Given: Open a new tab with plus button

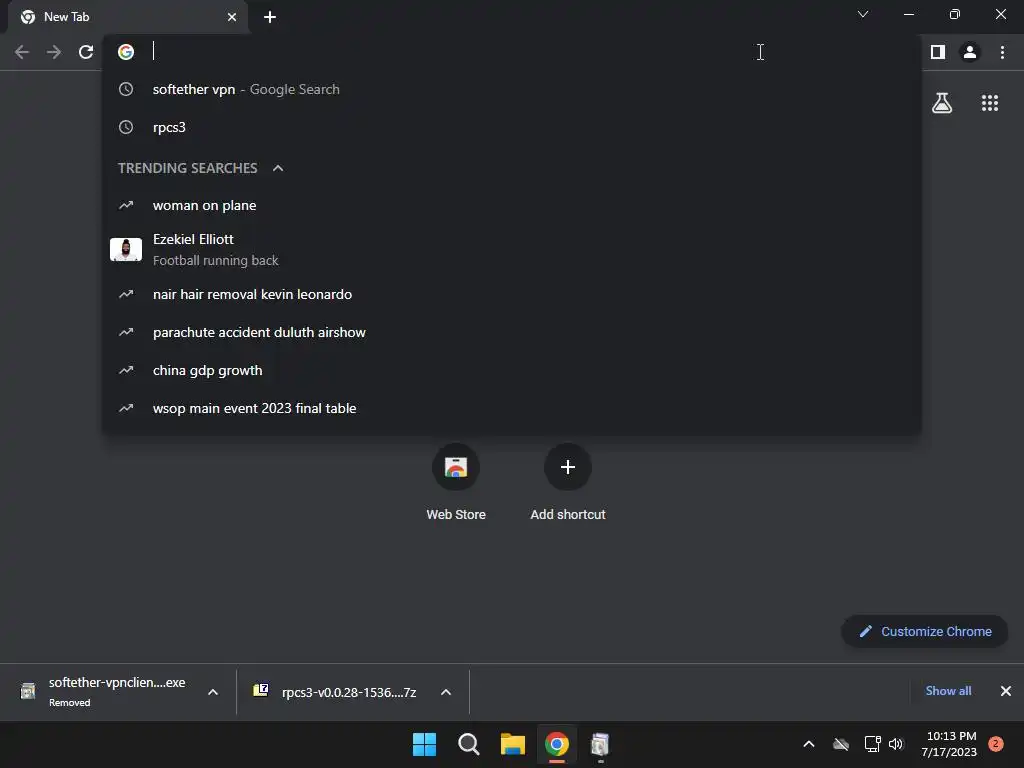Looking at the screenshot, I should coord(270,17).
